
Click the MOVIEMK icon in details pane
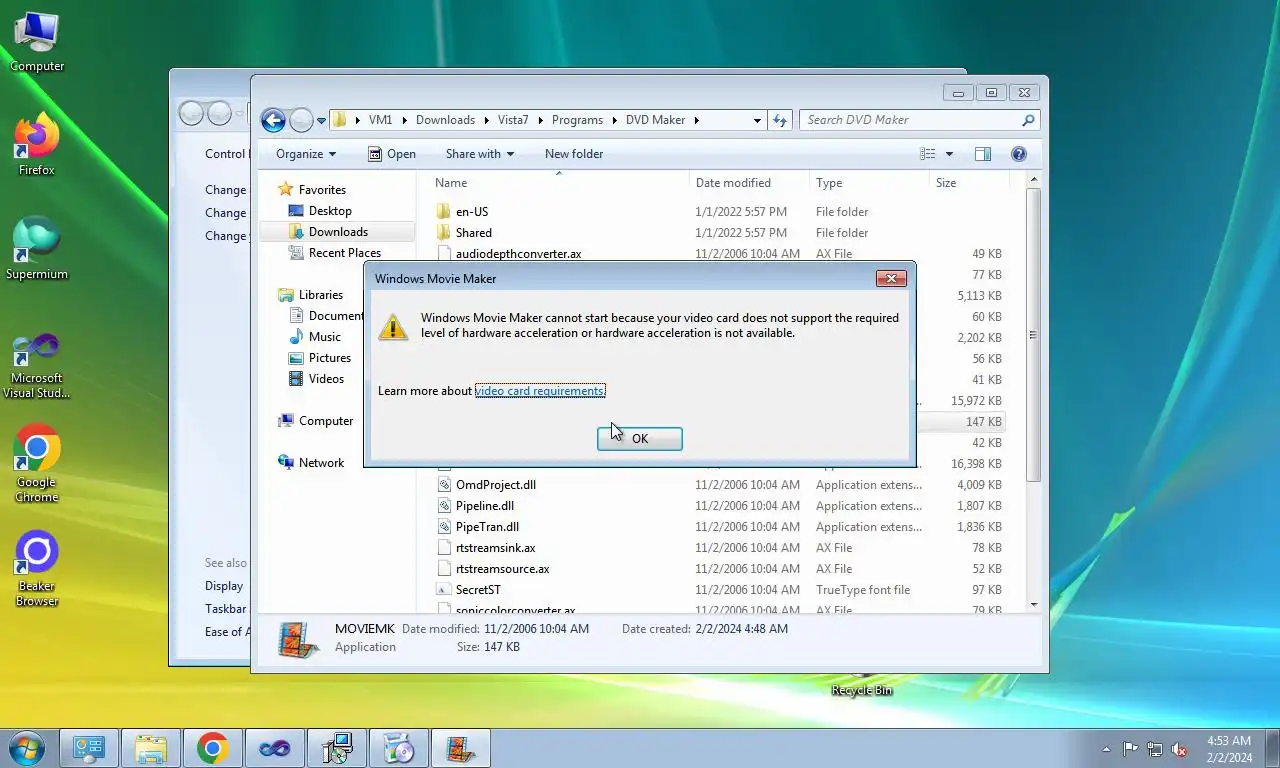297,638
